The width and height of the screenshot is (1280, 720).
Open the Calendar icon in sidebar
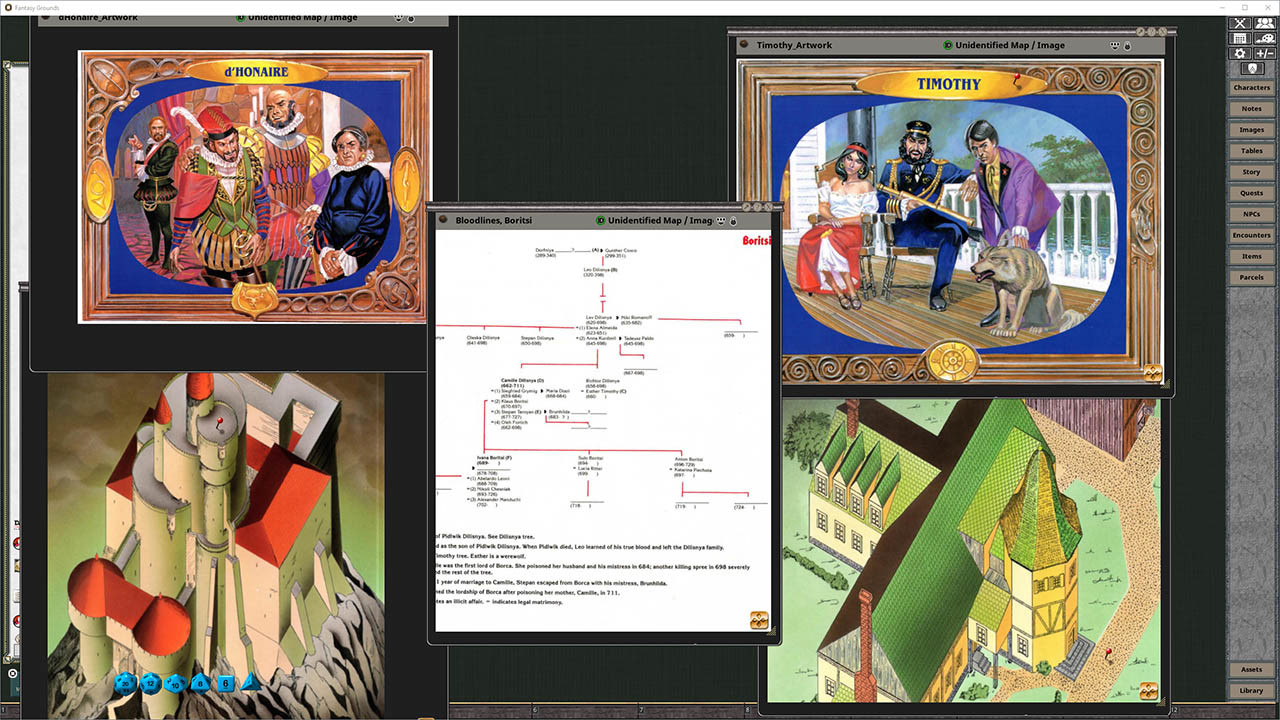[x=1240, y=38]
